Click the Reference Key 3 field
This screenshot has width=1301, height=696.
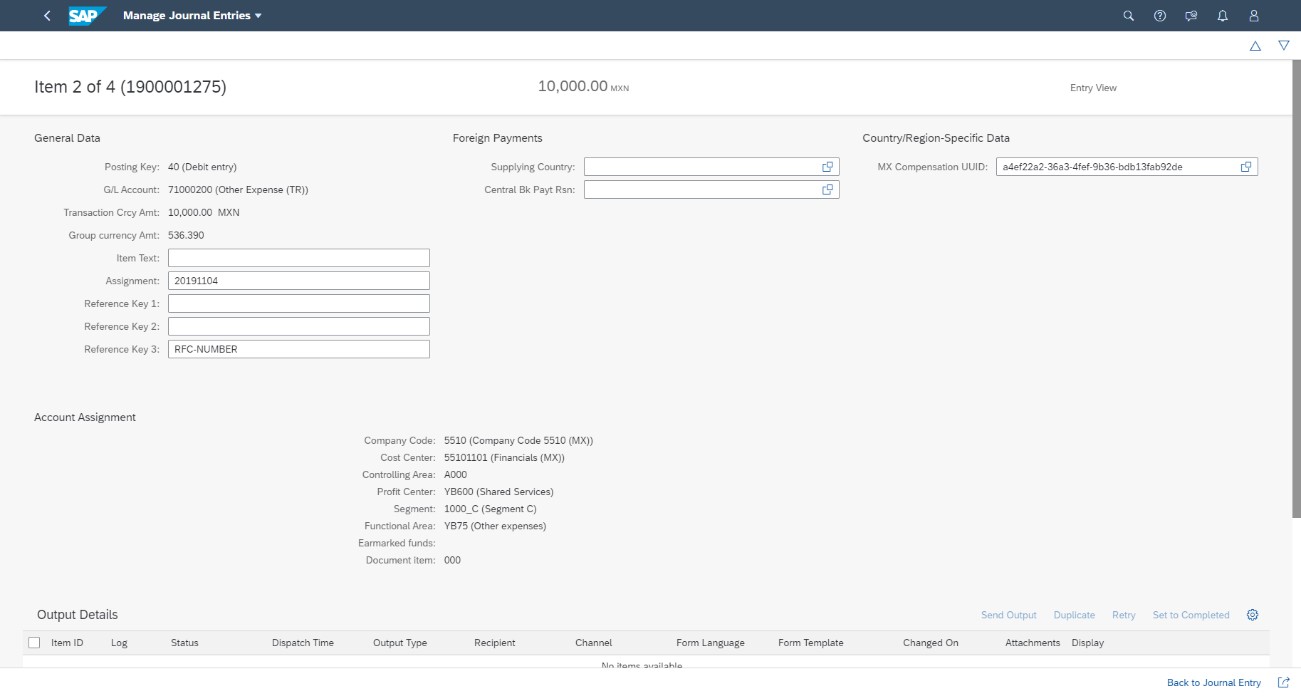[298, 349]
